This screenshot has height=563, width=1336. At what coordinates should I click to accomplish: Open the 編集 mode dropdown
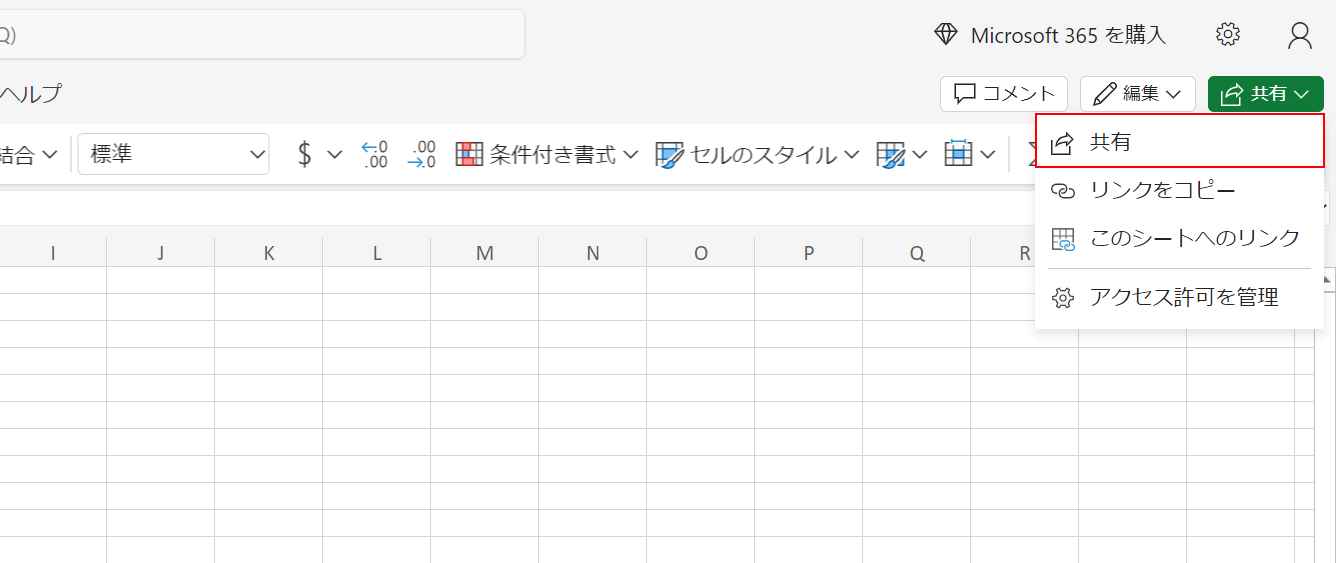pos(1138,94)
